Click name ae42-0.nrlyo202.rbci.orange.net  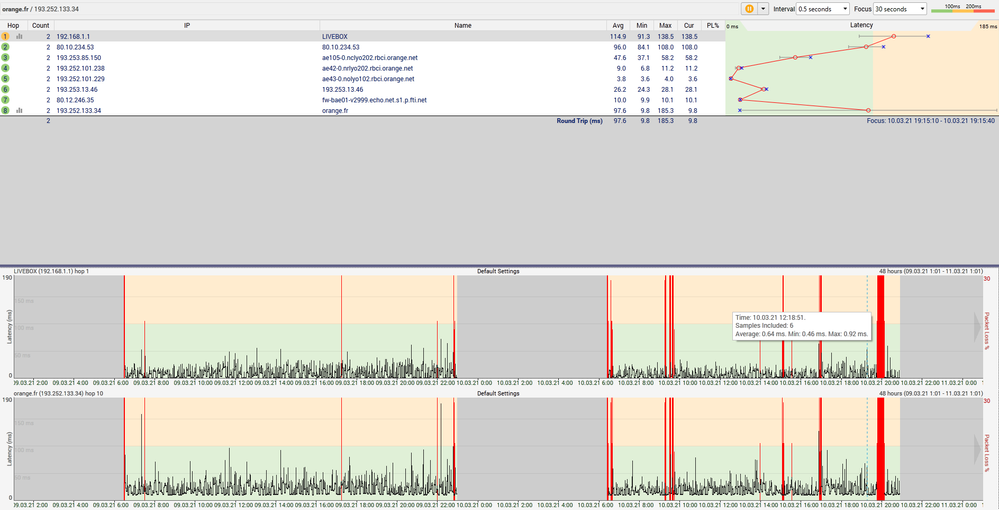(368, 68)
